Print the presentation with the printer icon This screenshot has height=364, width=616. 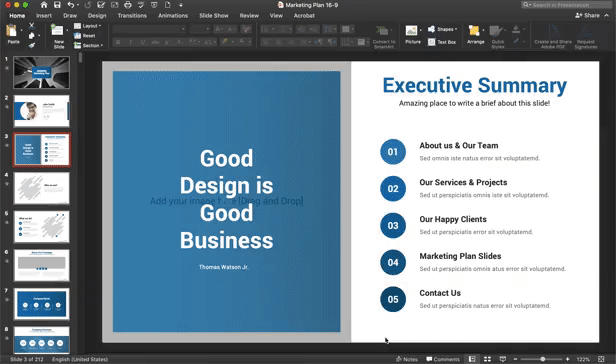(128, 5)
